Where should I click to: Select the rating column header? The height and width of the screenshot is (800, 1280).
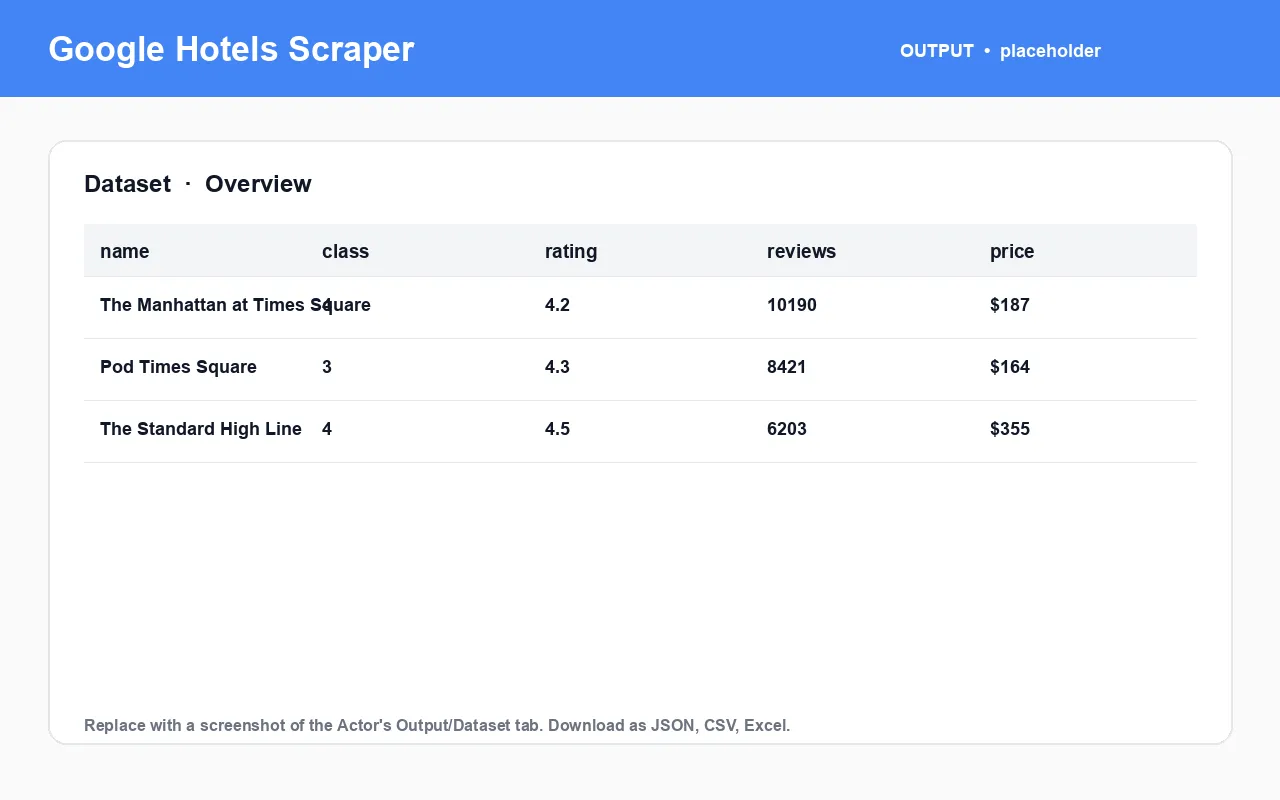point(571,251)
